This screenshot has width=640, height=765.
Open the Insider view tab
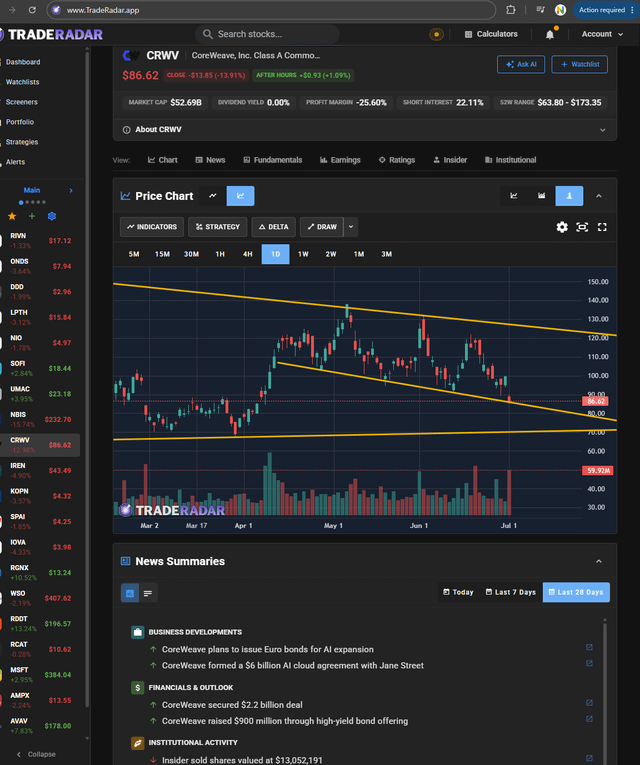tap(450, 160)
